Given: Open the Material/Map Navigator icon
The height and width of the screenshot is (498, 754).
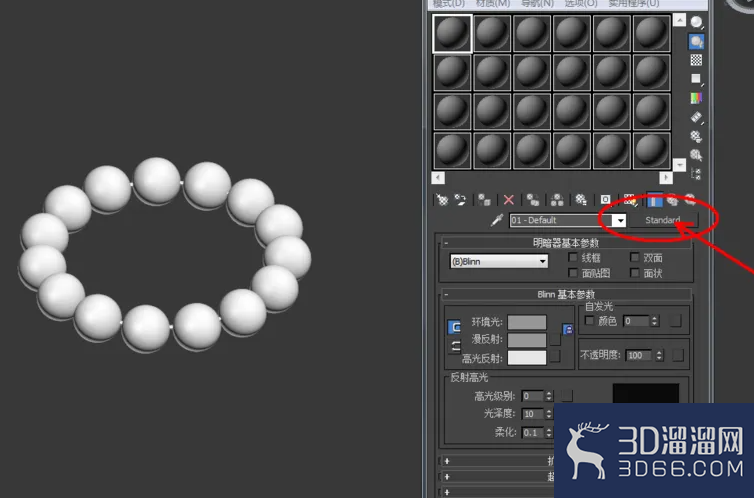Looking at the screenshot, I should click(x=696, y=174).
